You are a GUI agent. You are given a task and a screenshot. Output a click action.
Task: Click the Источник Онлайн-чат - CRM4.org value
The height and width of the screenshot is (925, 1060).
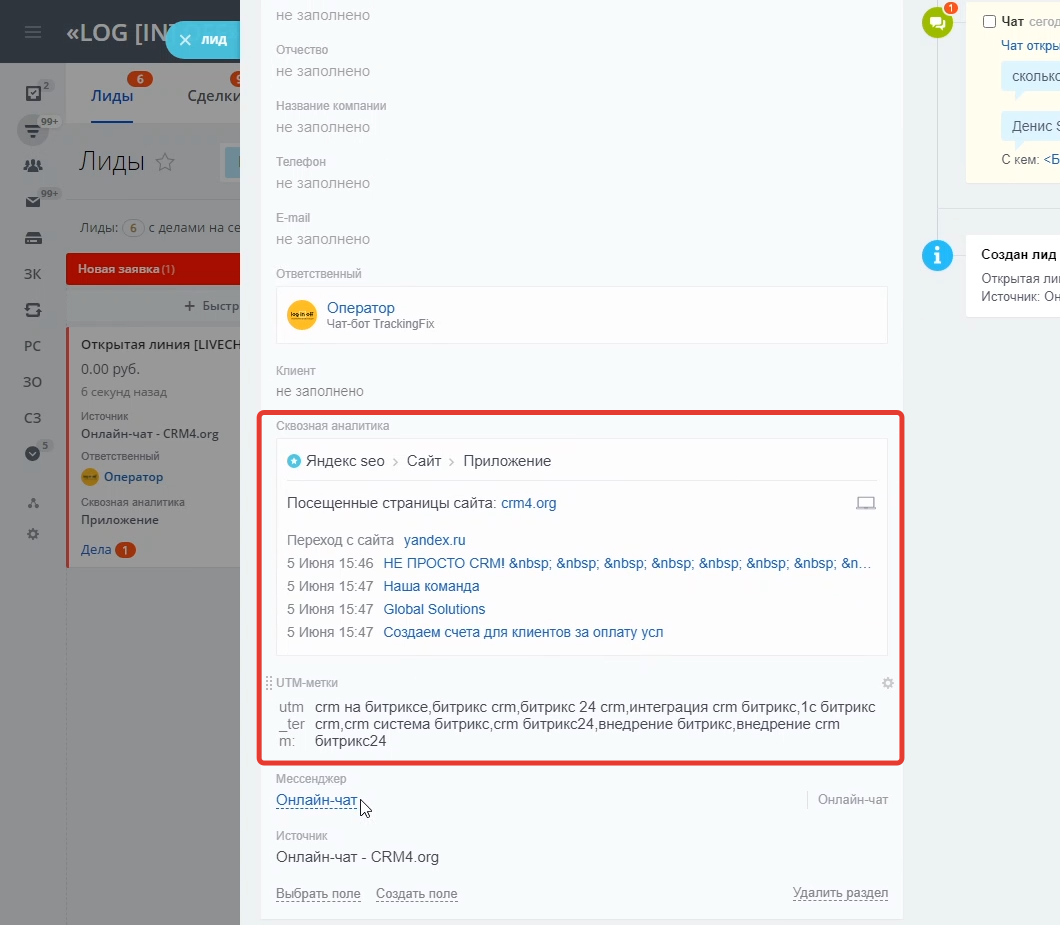tap(357, 857)
